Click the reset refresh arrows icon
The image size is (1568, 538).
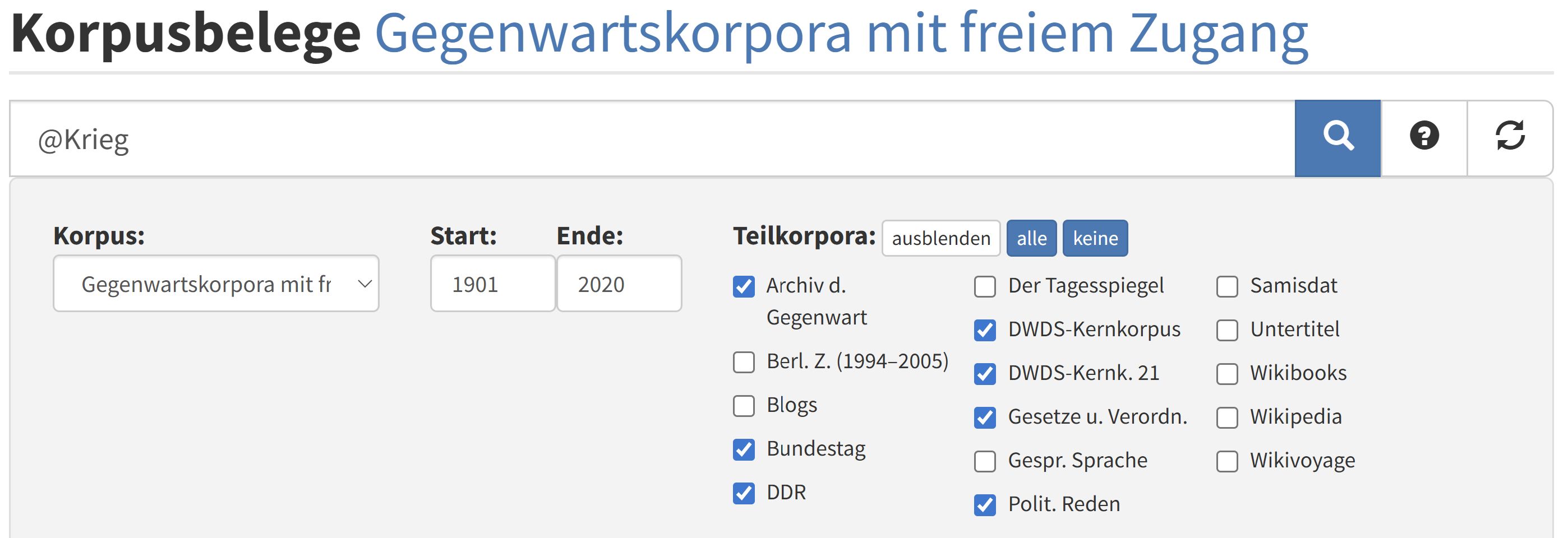[x=1510, y=138]
